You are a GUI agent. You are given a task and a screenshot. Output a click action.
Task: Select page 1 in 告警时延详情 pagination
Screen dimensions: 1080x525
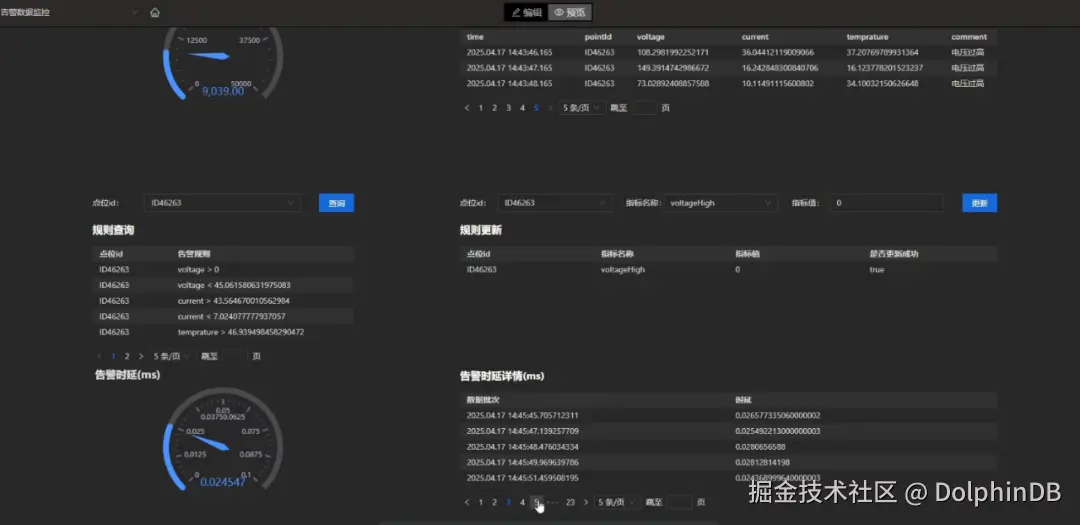(x=481, y=502)
